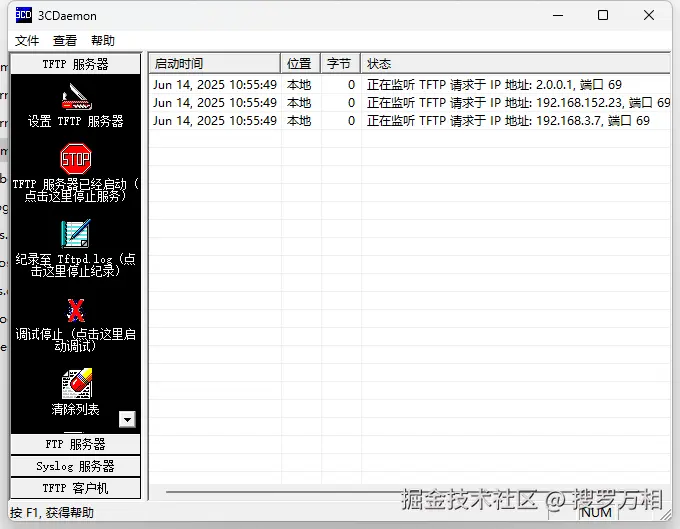Click 本地 in the 192.168.152.23 row
The height and width of the screenshot is (529, 680).
pyautogui.click(x=299, y=103)
